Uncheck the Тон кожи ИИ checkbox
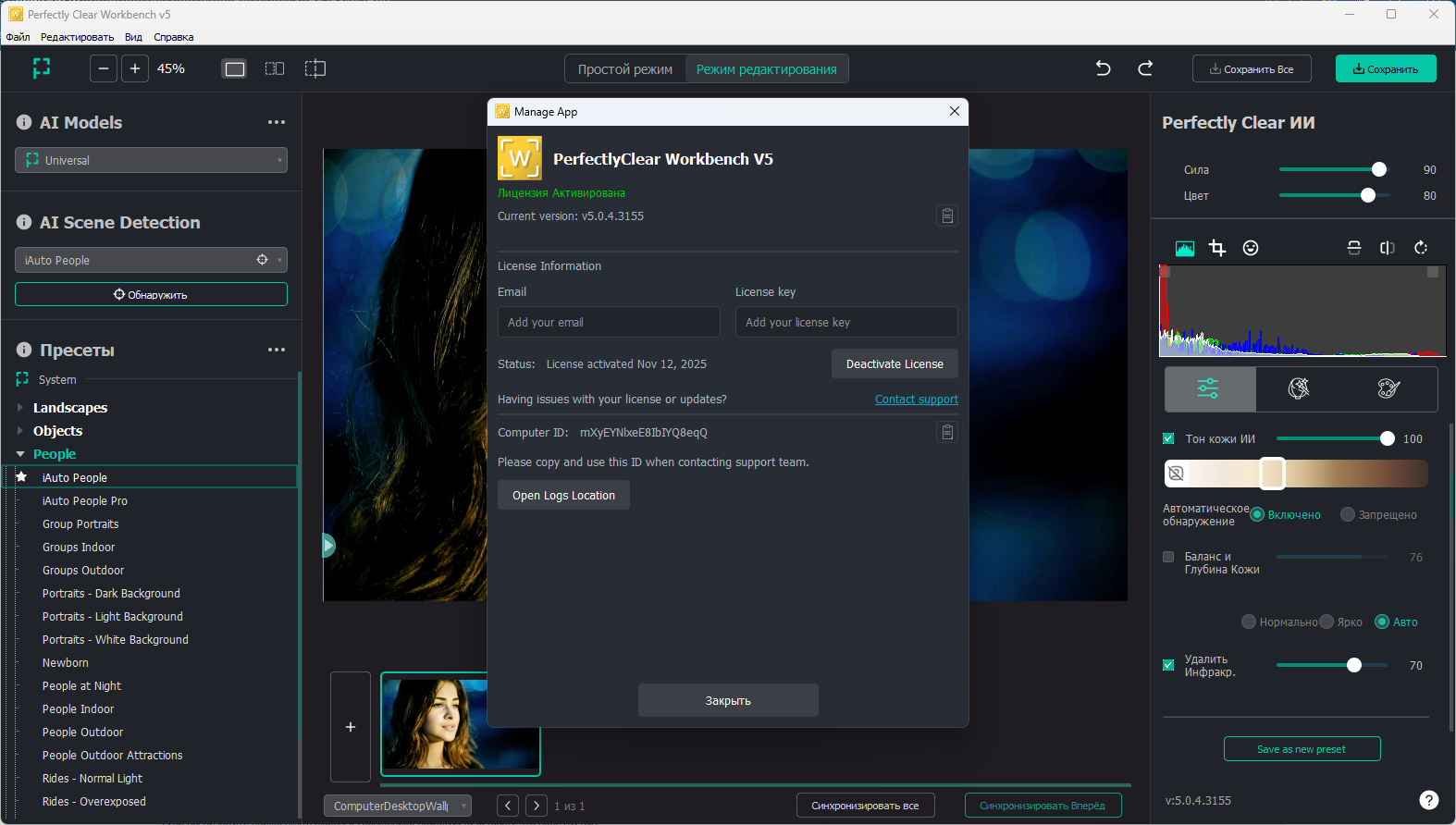This screenshot has height=825, width=1456. [1168, 439]
